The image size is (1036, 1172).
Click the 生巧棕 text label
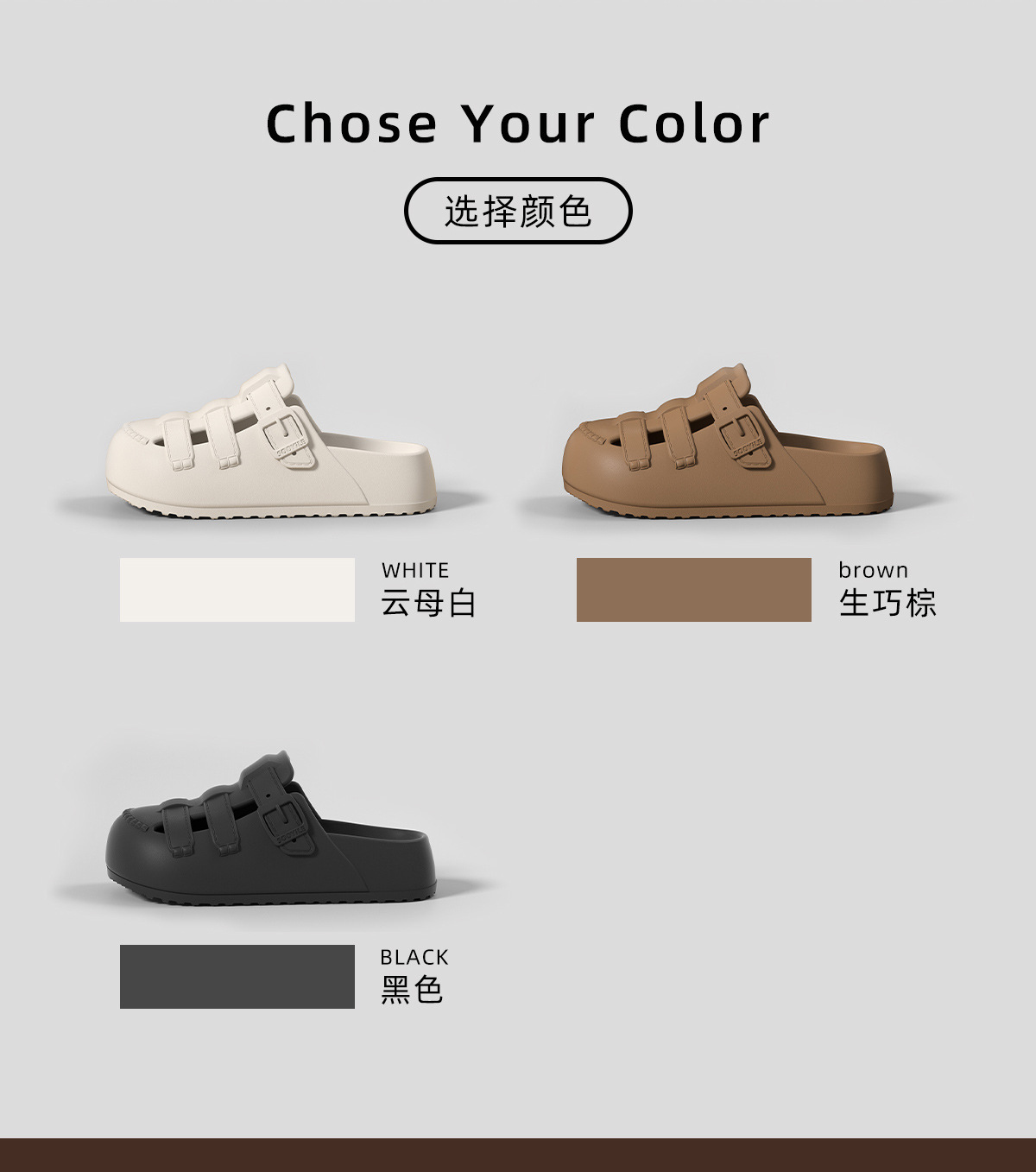888,604
